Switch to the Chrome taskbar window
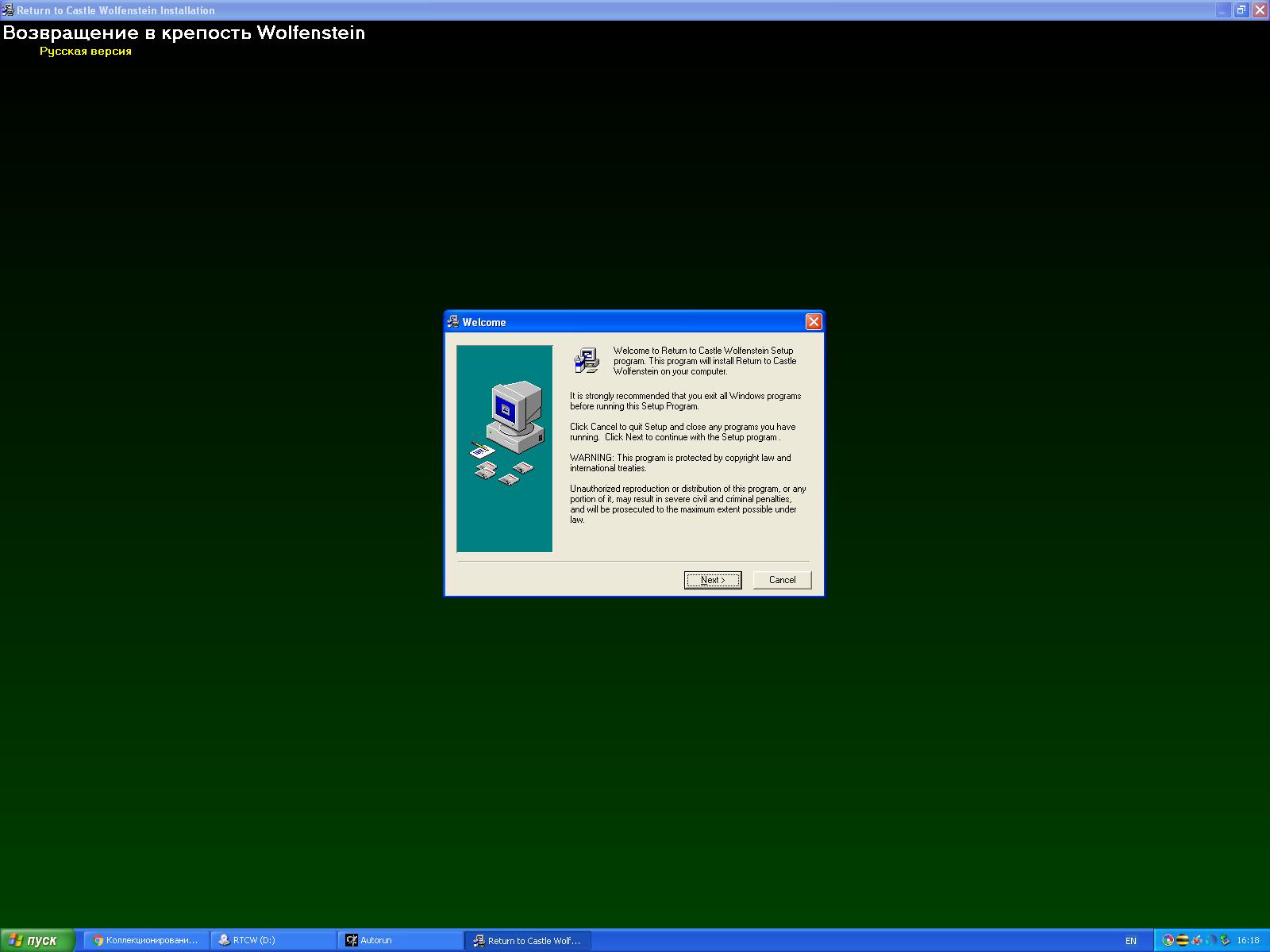The image size is (1270, 952). (147, 940)
